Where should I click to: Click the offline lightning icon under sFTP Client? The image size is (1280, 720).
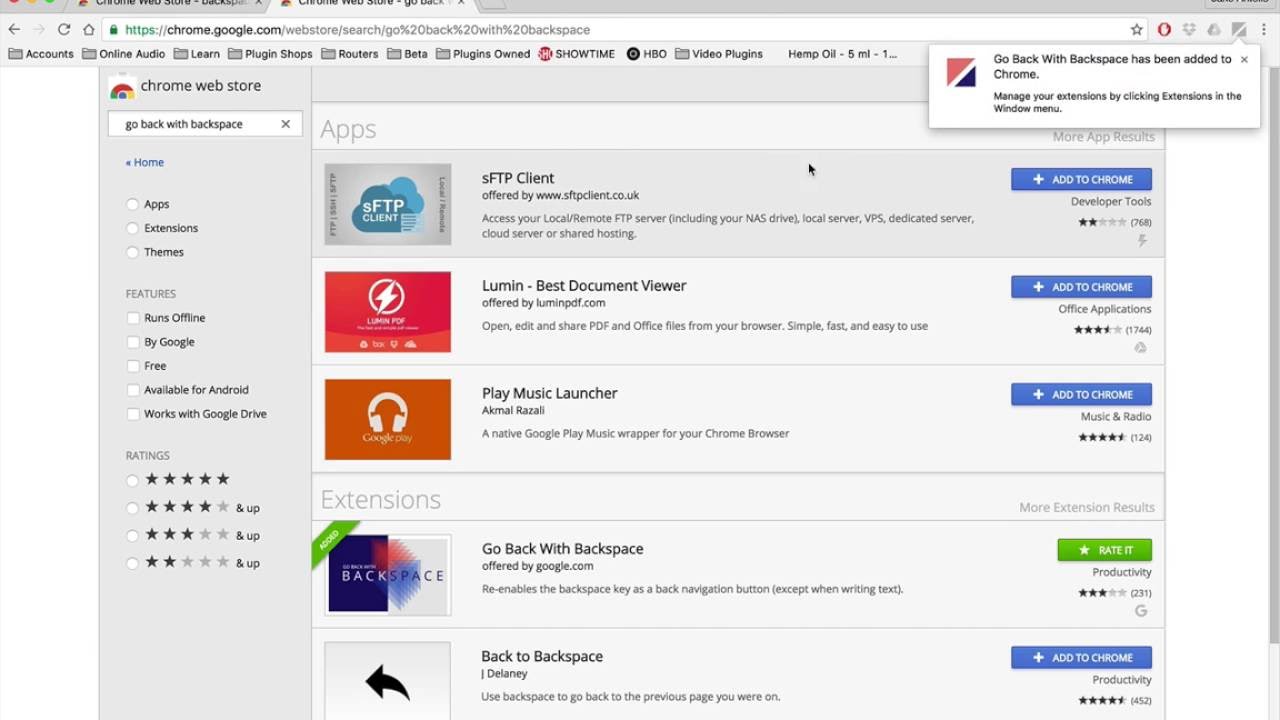(x=1142, y=241)
